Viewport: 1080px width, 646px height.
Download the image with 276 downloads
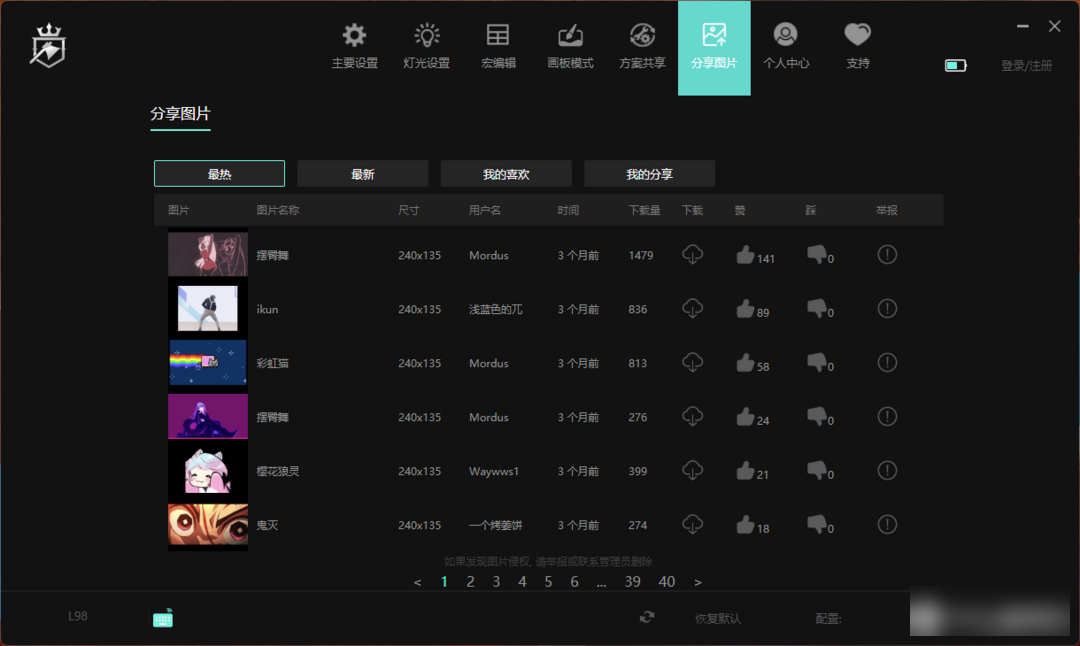692,417
